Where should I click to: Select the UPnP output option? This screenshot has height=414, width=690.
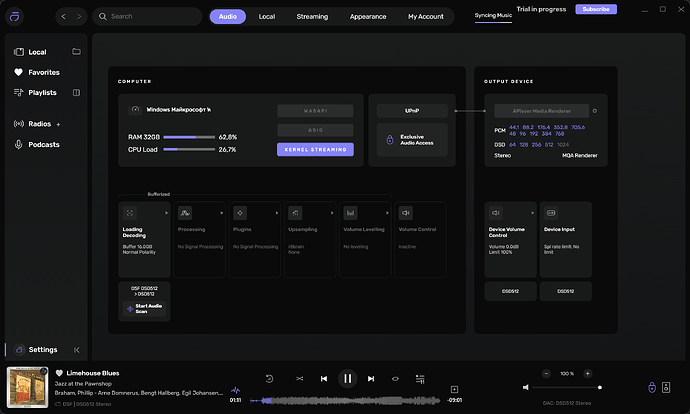[x=412, y=111]
